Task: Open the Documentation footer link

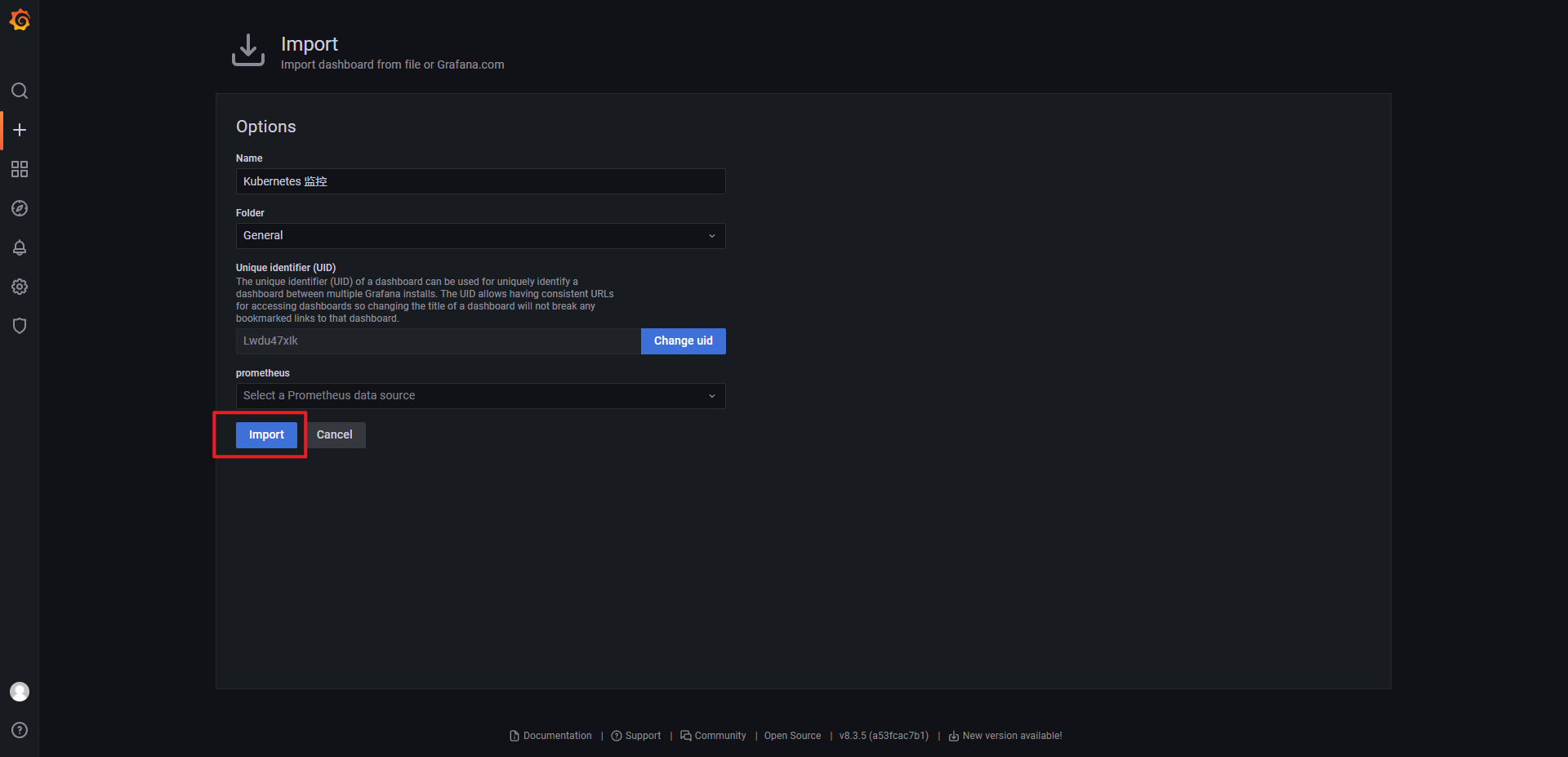Action: click(x=558, y=736)
